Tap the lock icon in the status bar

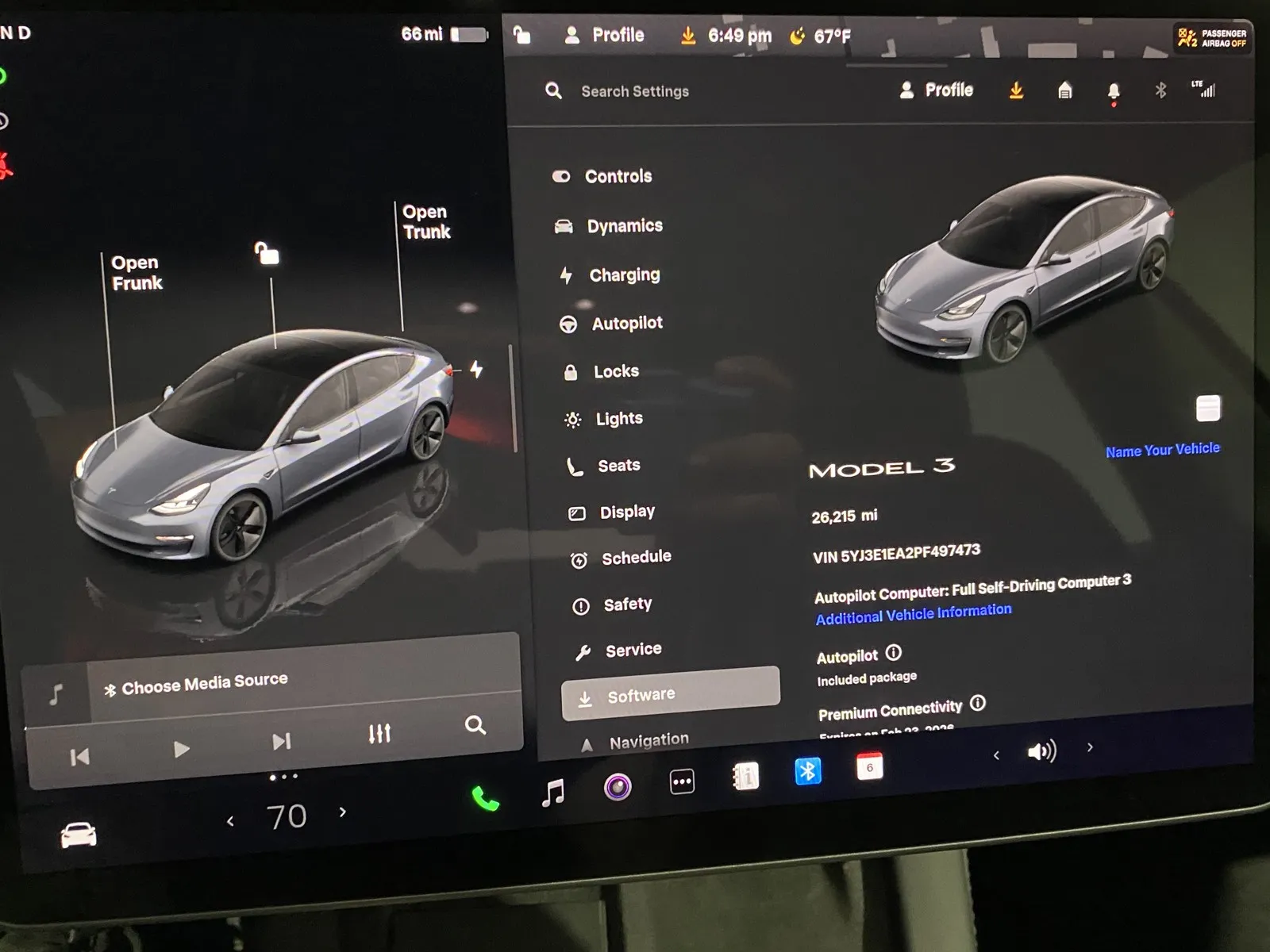click(x=521, y=35)
